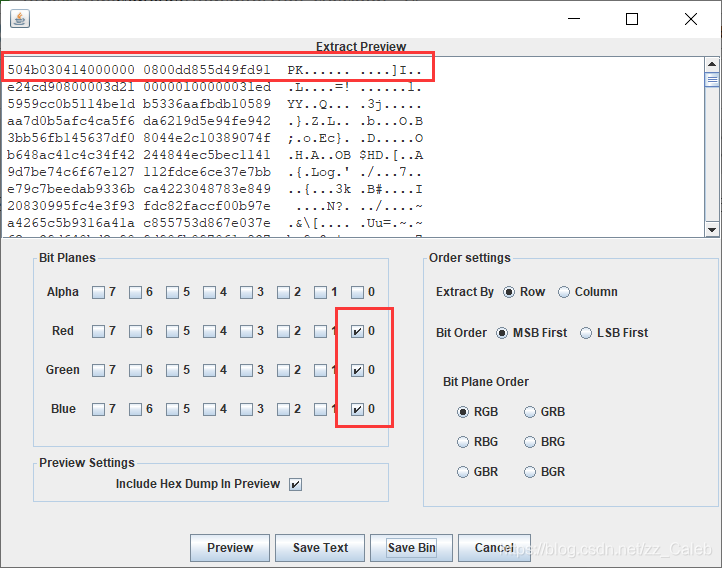Click hex line starting 3bb56fb145637df0
Screen dimensions: 722x568
pos(215,138)
